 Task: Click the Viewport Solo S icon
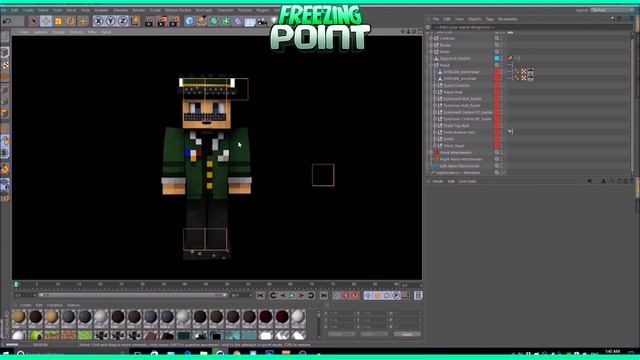pos(5,153)
